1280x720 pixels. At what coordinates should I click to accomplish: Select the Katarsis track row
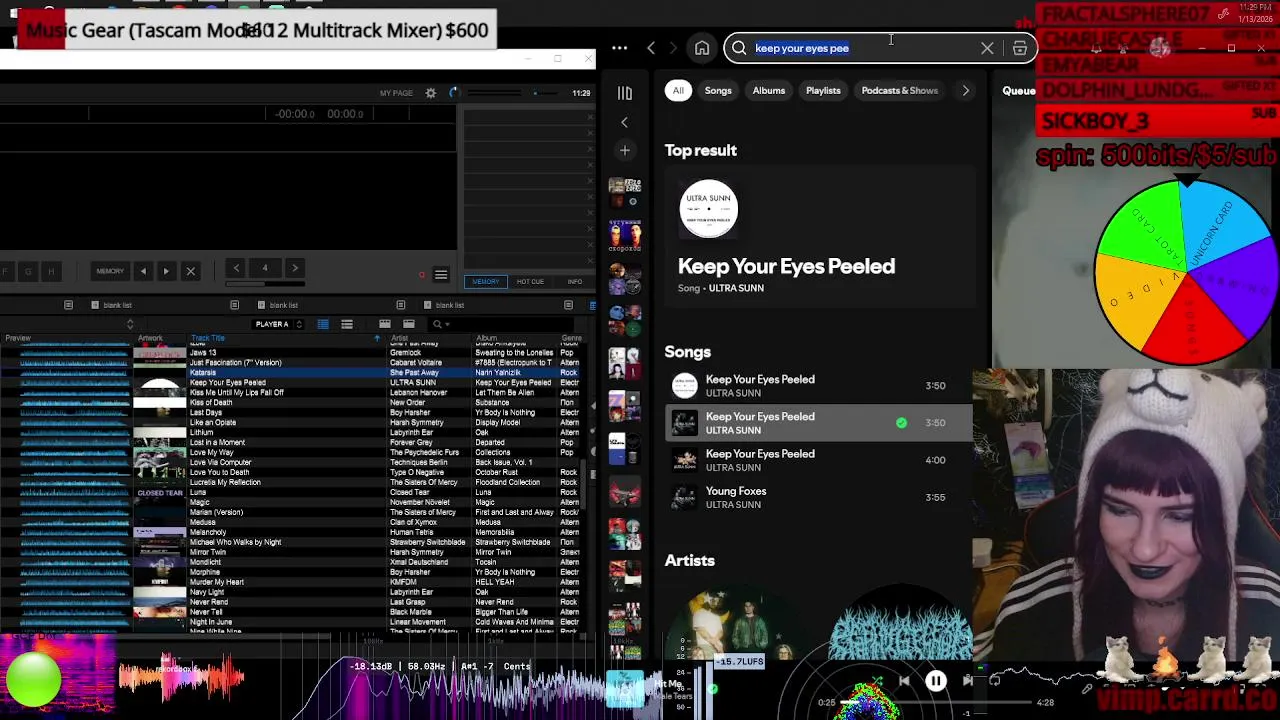point(290,372)
